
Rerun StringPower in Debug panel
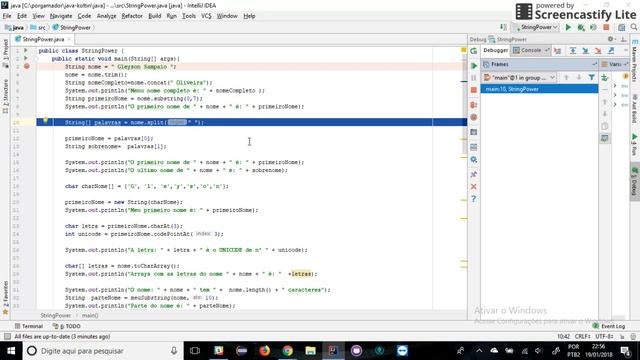473,51
